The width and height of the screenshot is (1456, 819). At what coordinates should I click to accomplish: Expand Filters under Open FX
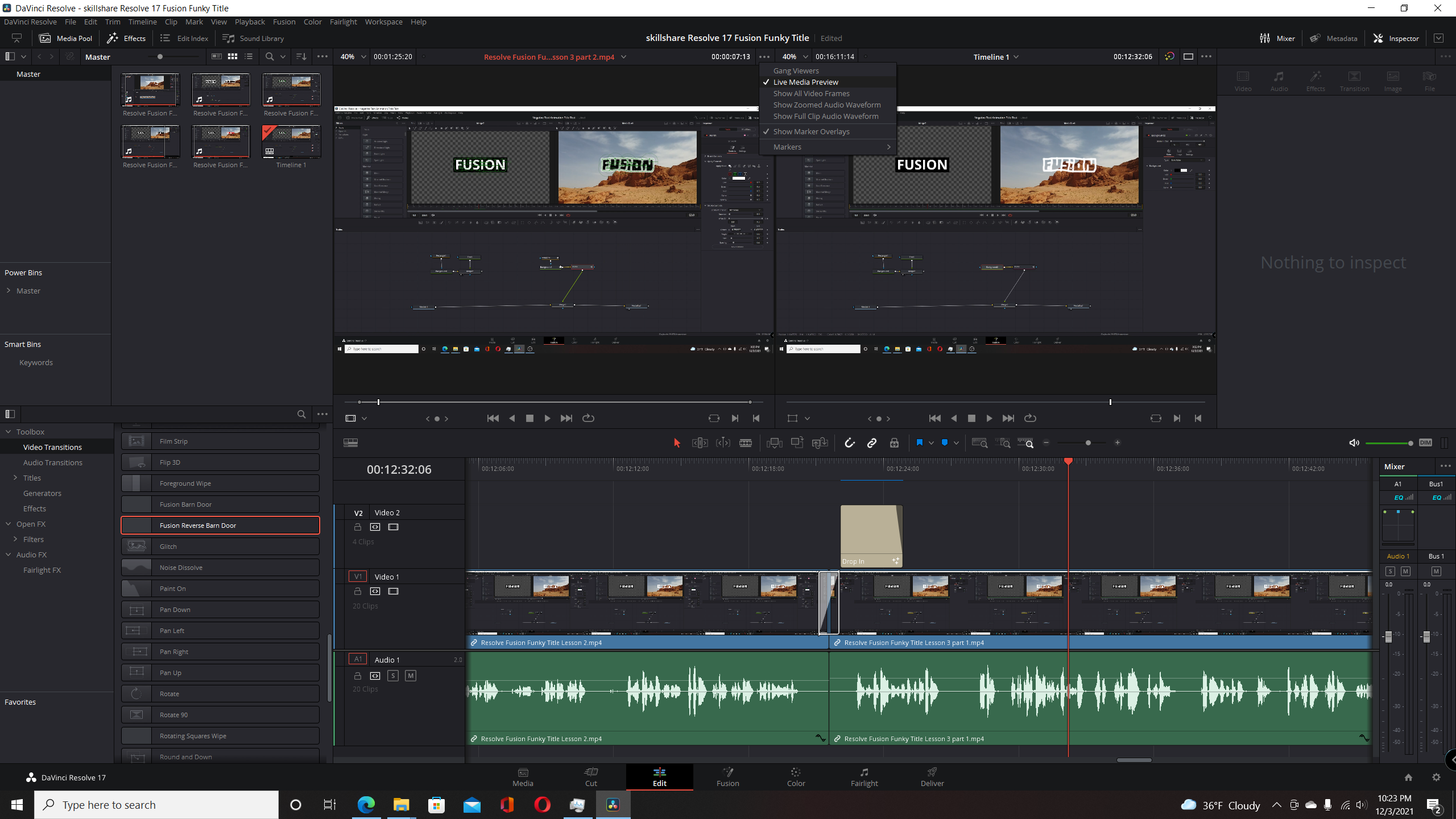pos(15,539)
